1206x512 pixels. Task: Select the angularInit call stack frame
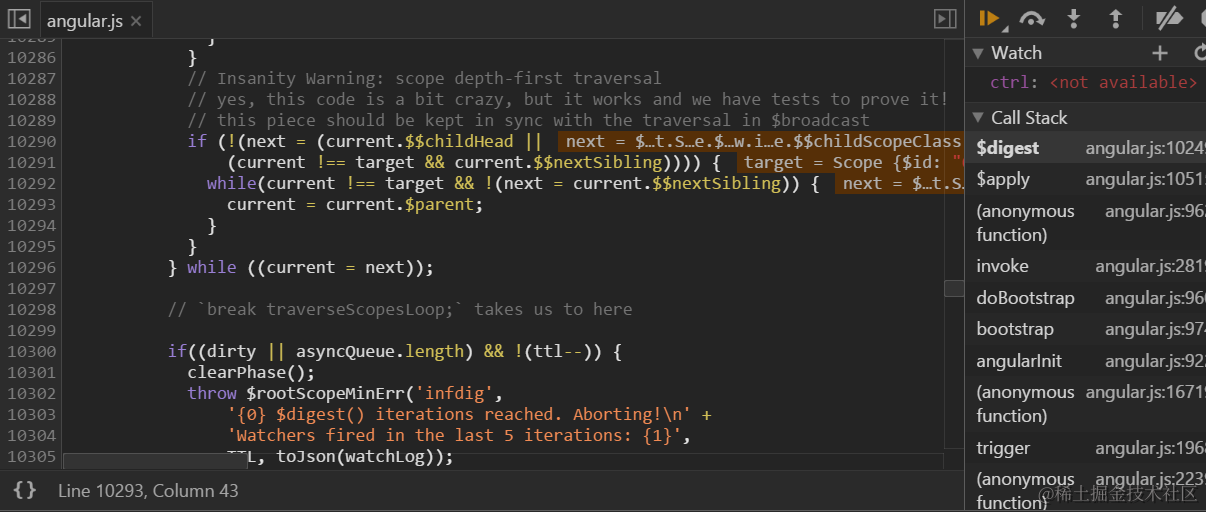[x=1085, y=361]
